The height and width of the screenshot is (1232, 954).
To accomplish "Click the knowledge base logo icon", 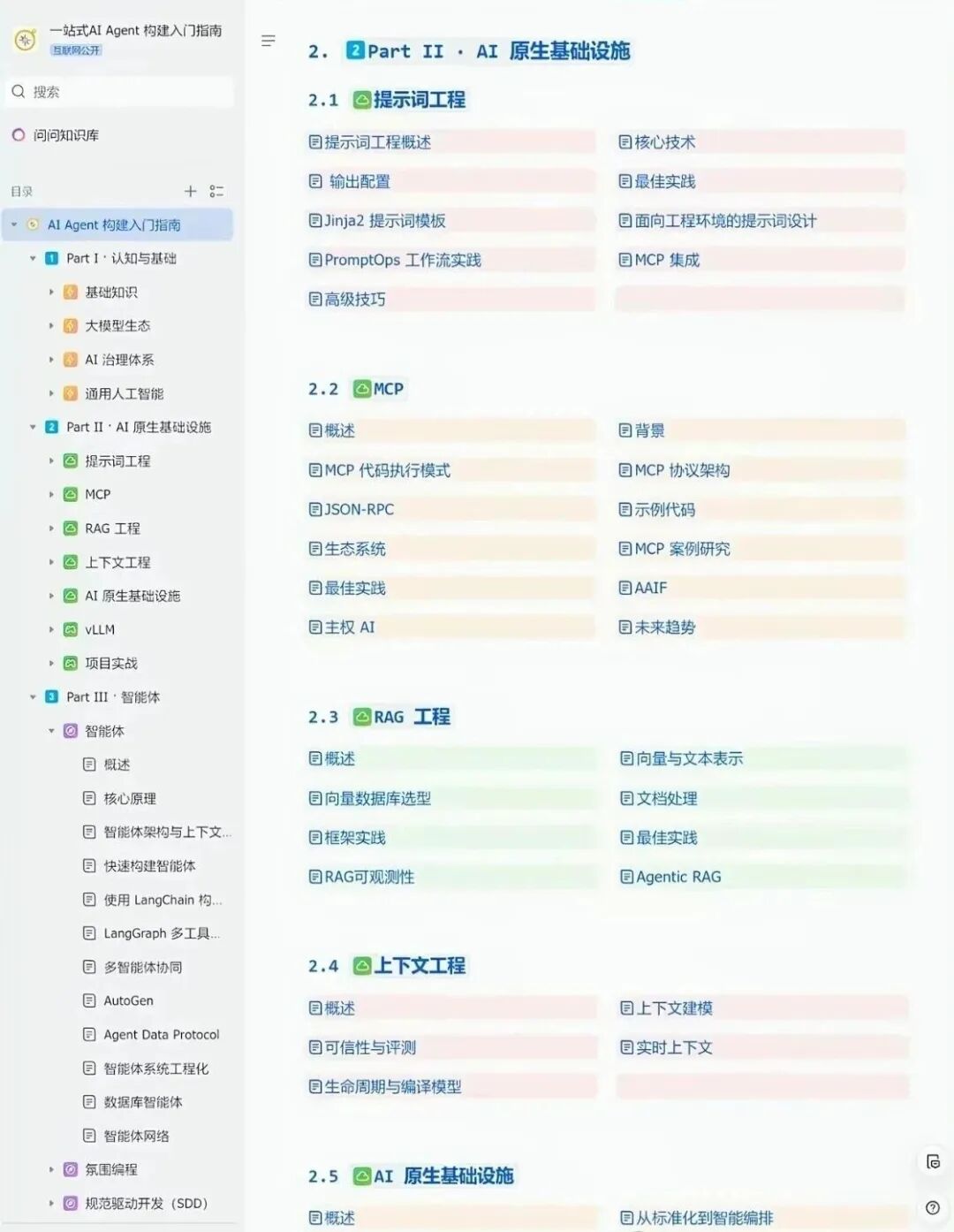I will click(26, 39).
